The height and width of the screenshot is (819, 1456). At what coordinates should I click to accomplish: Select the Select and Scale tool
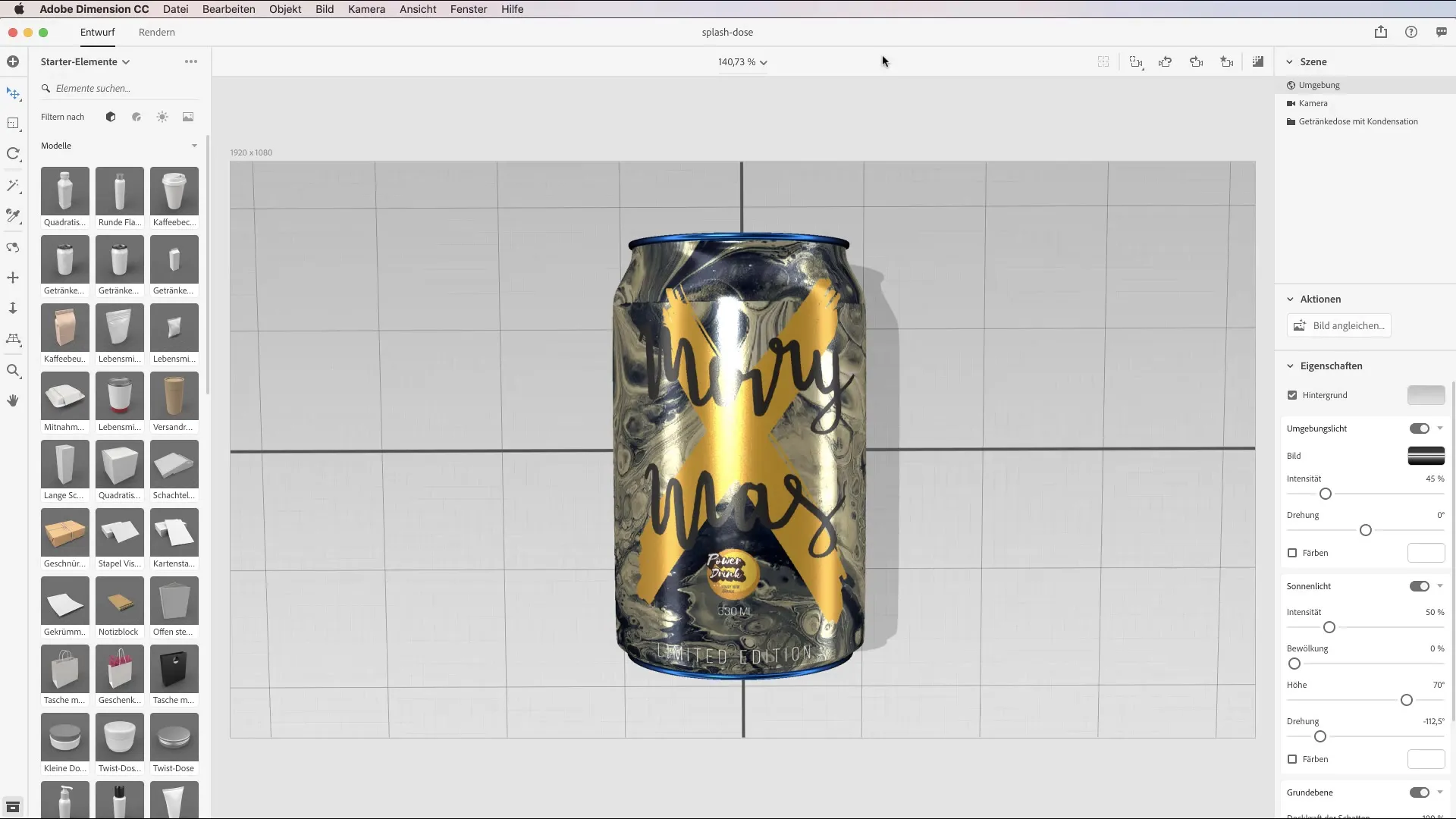pyautogui.click(x=13, y=124)
